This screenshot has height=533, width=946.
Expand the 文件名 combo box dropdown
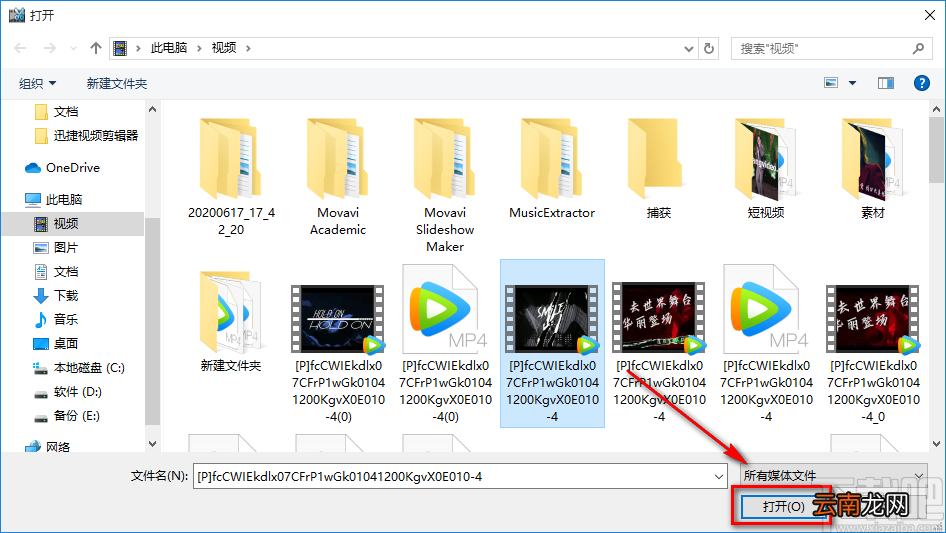[x=719, y=477]
